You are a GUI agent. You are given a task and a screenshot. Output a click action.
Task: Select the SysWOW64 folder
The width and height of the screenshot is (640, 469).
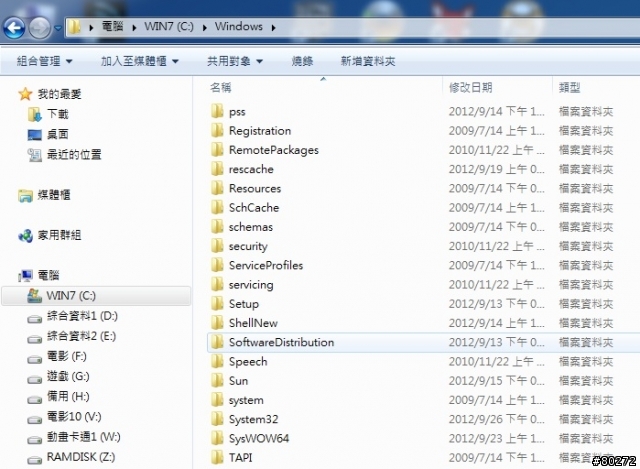250,438
